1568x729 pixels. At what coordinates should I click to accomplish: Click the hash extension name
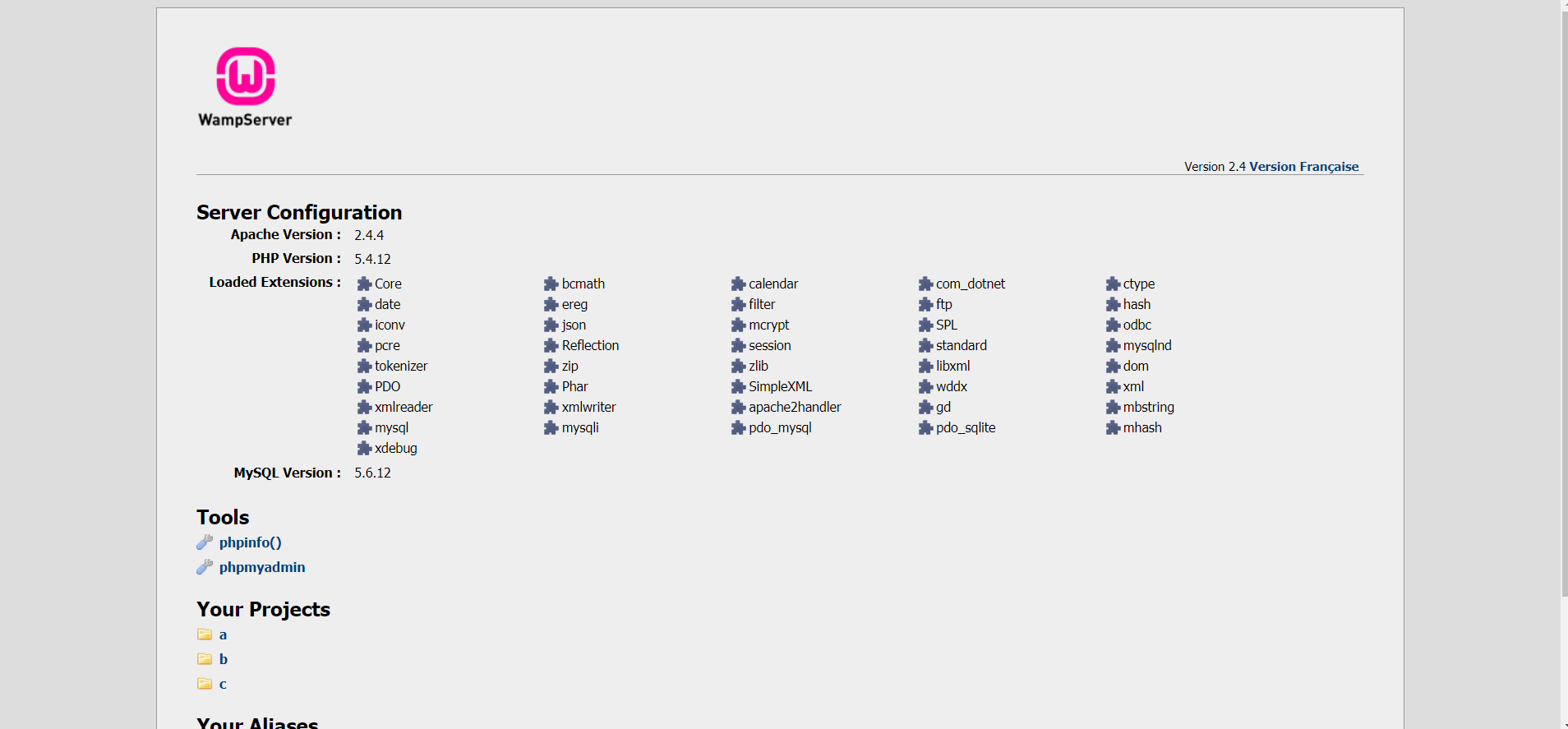[x=1137, y=304]
